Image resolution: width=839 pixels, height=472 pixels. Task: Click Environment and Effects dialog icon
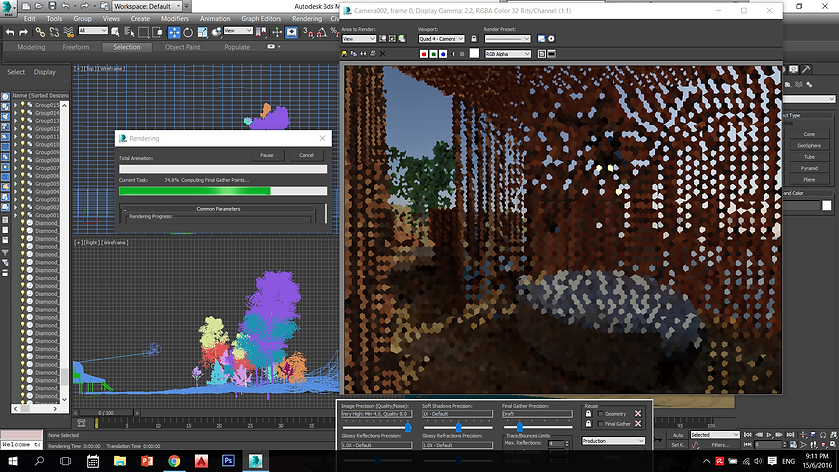551,39
